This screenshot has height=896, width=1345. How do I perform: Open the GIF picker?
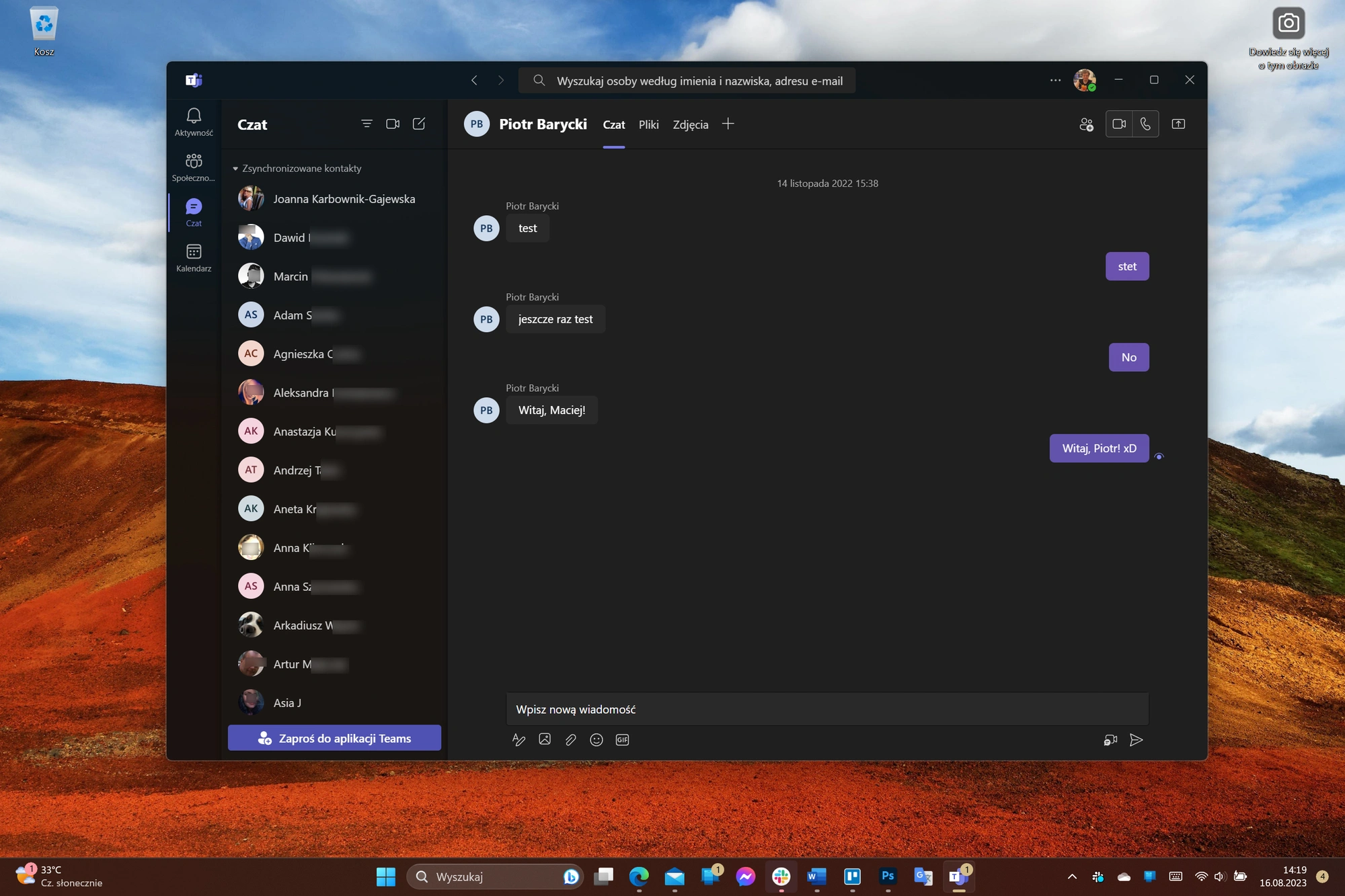[622, 739]
